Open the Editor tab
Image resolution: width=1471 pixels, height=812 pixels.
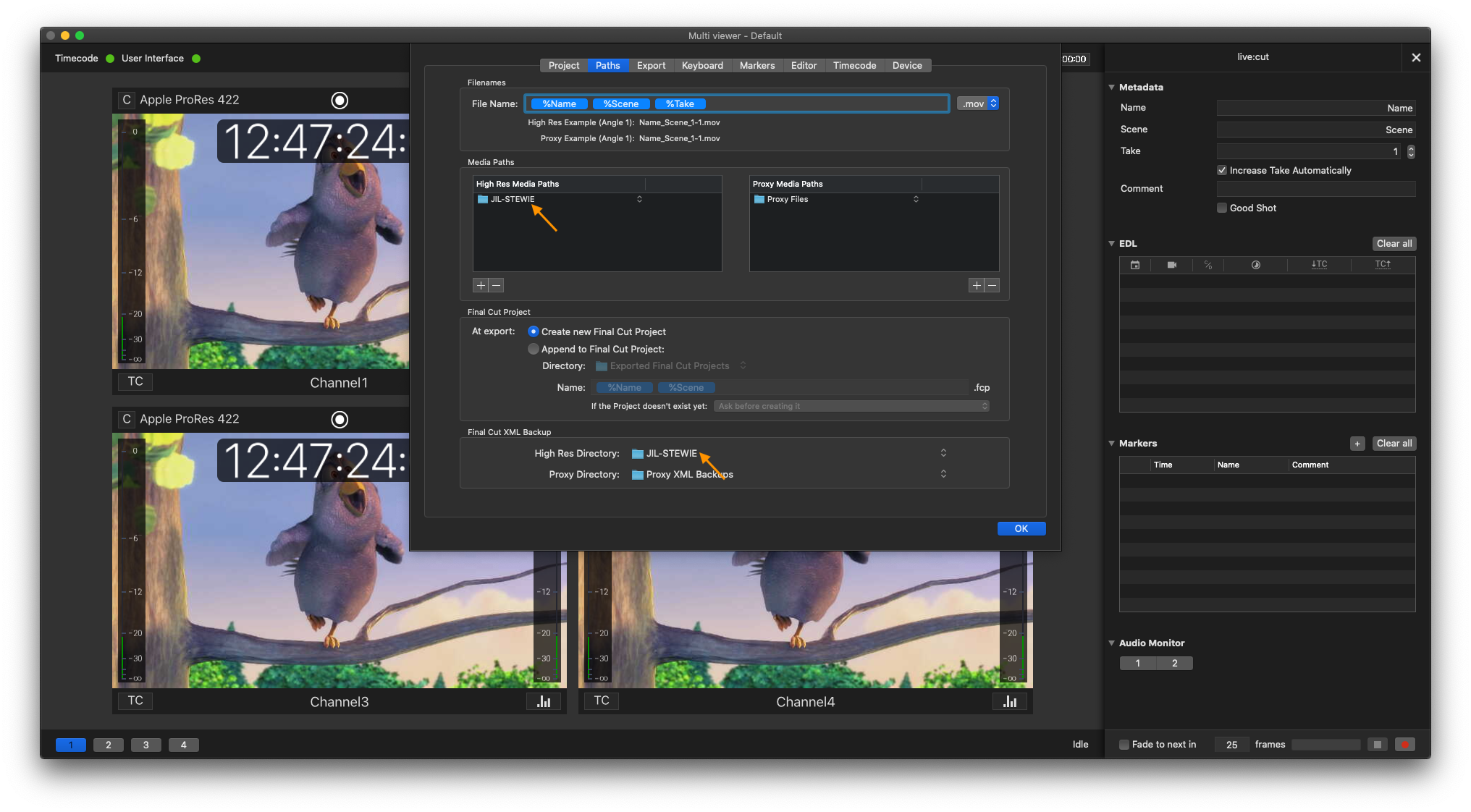[x=804, y=65]
